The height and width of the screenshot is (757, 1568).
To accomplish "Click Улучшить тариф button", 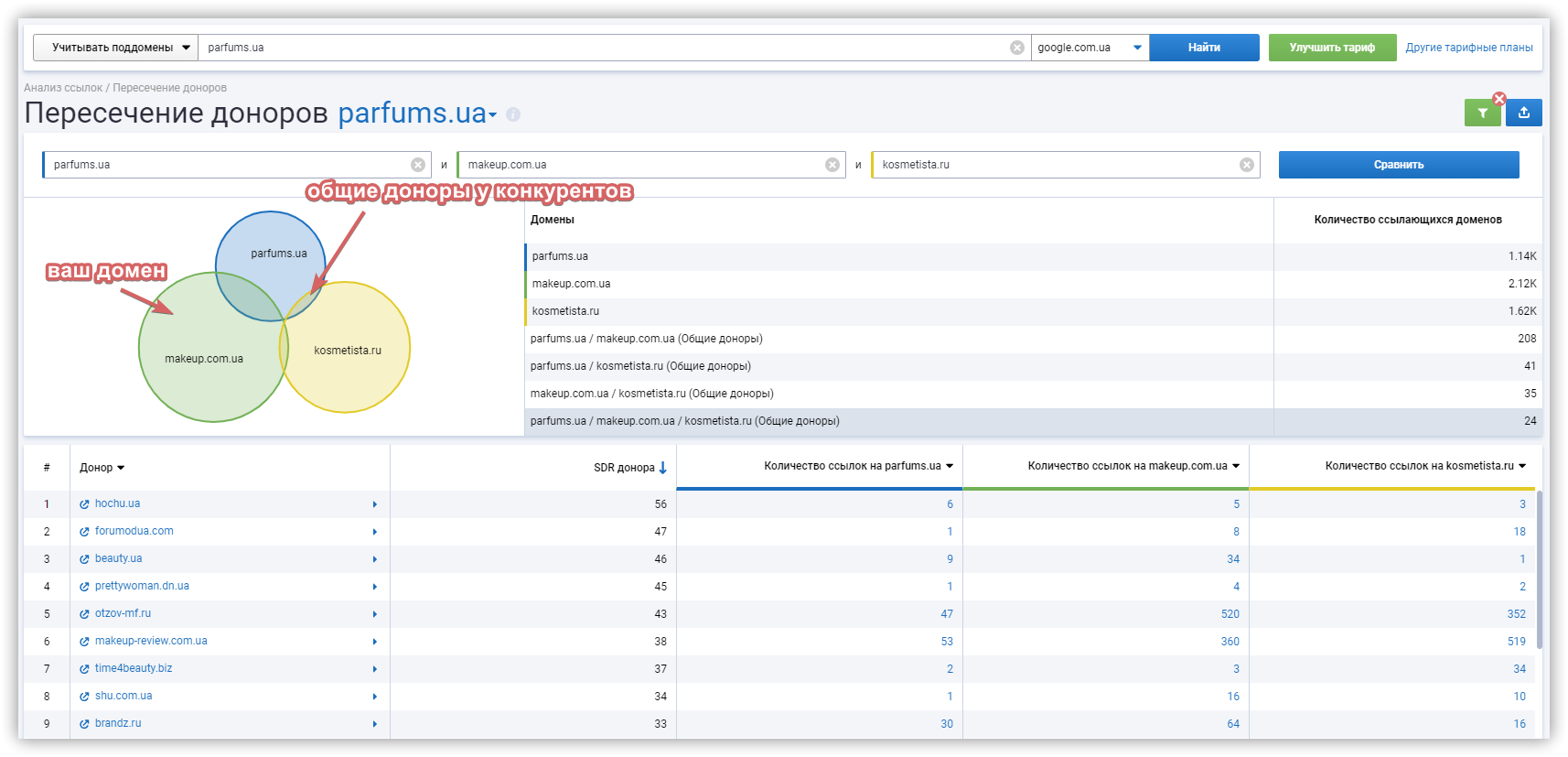I will tap(1332, 48).
